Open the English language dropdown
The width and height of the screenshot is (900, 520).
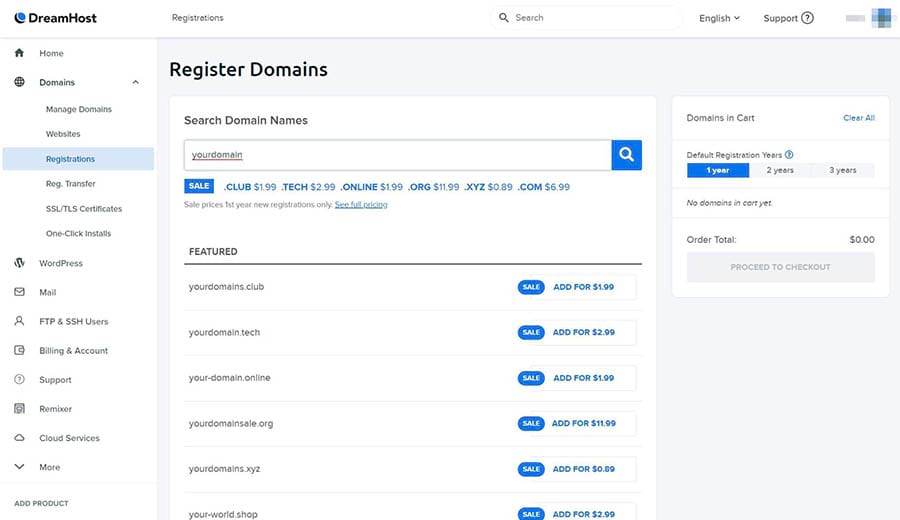pos(719,18)
